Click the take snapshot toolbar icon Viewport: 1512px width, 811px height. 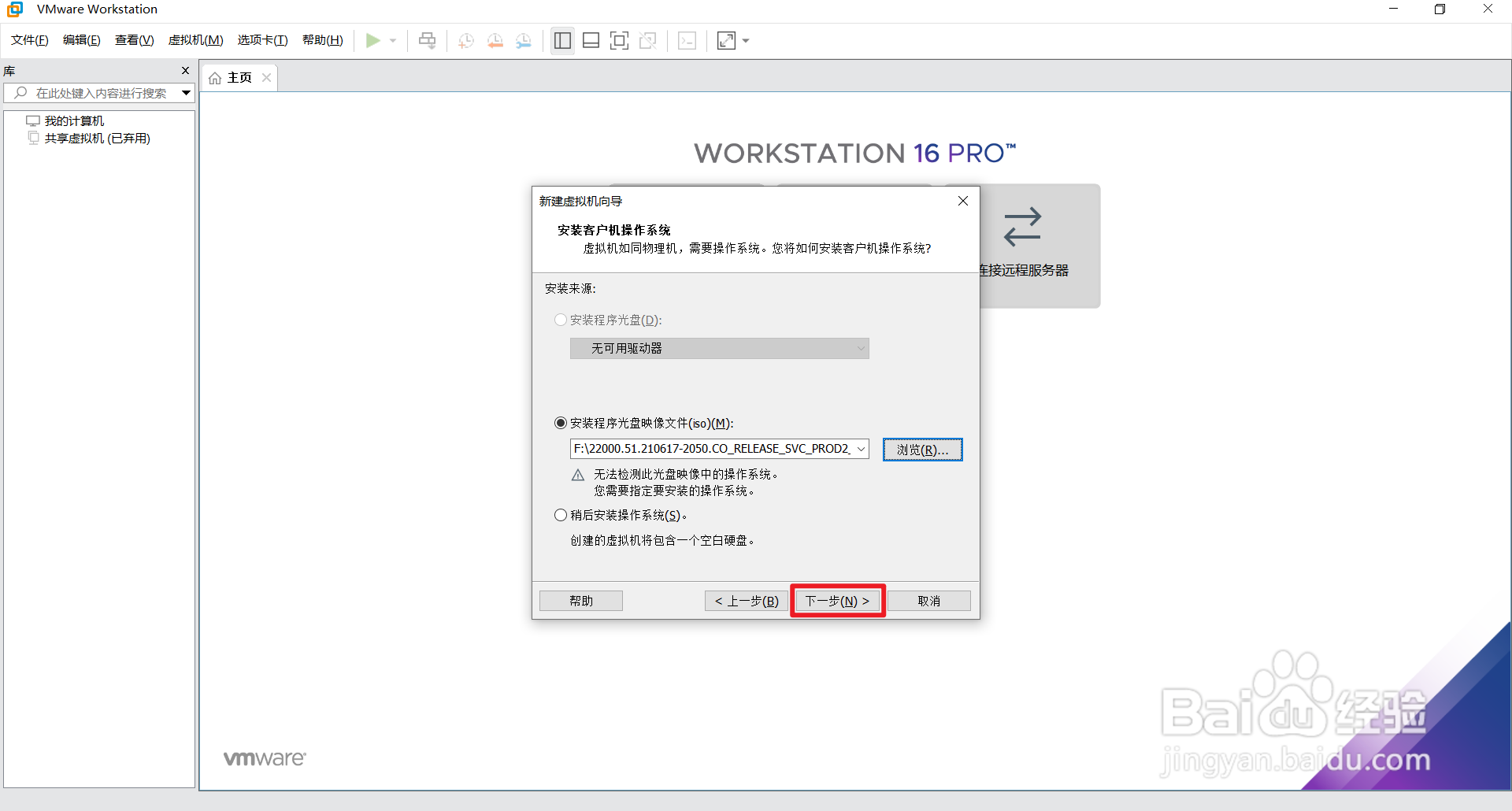click(x=466, y=40)
